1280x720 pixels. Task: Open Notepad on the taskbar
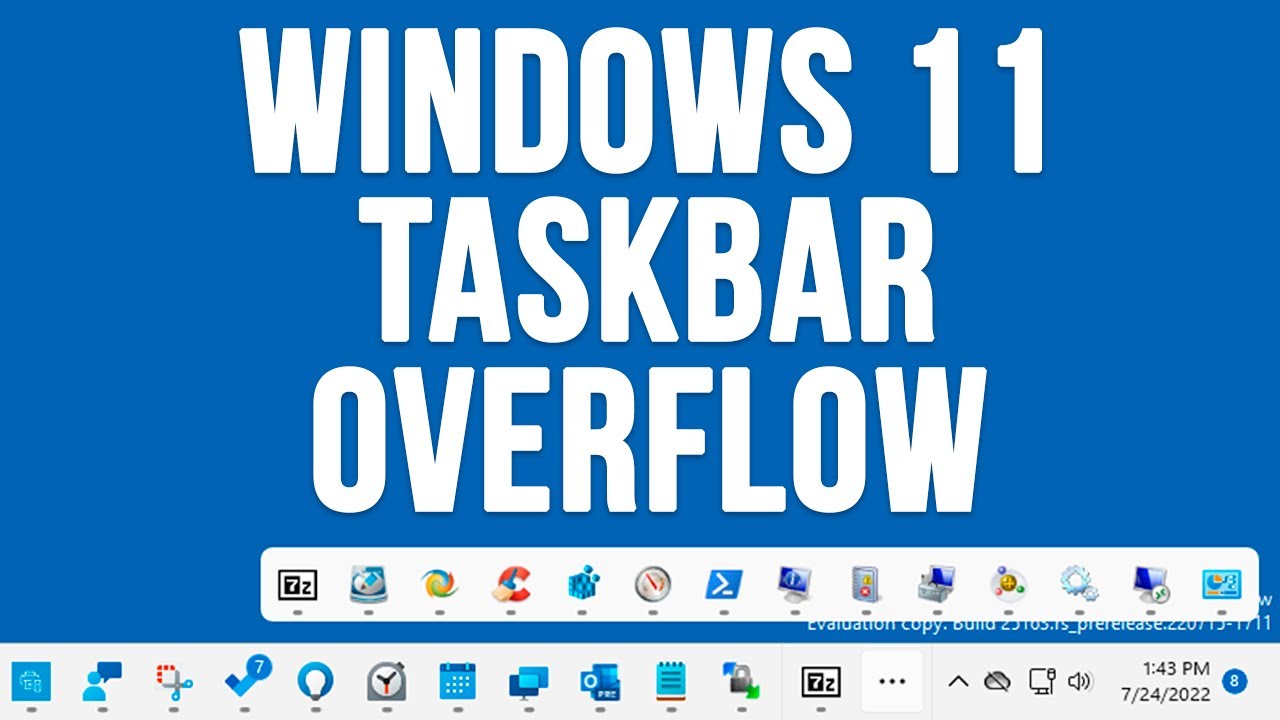click(x=671, y=682)
